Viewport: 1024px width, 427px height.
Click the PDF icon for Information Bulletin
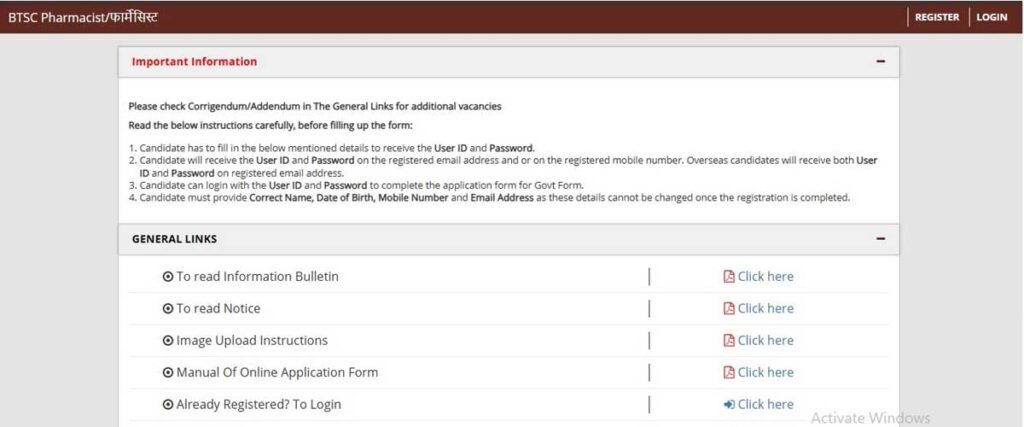[x=729, y=277]
